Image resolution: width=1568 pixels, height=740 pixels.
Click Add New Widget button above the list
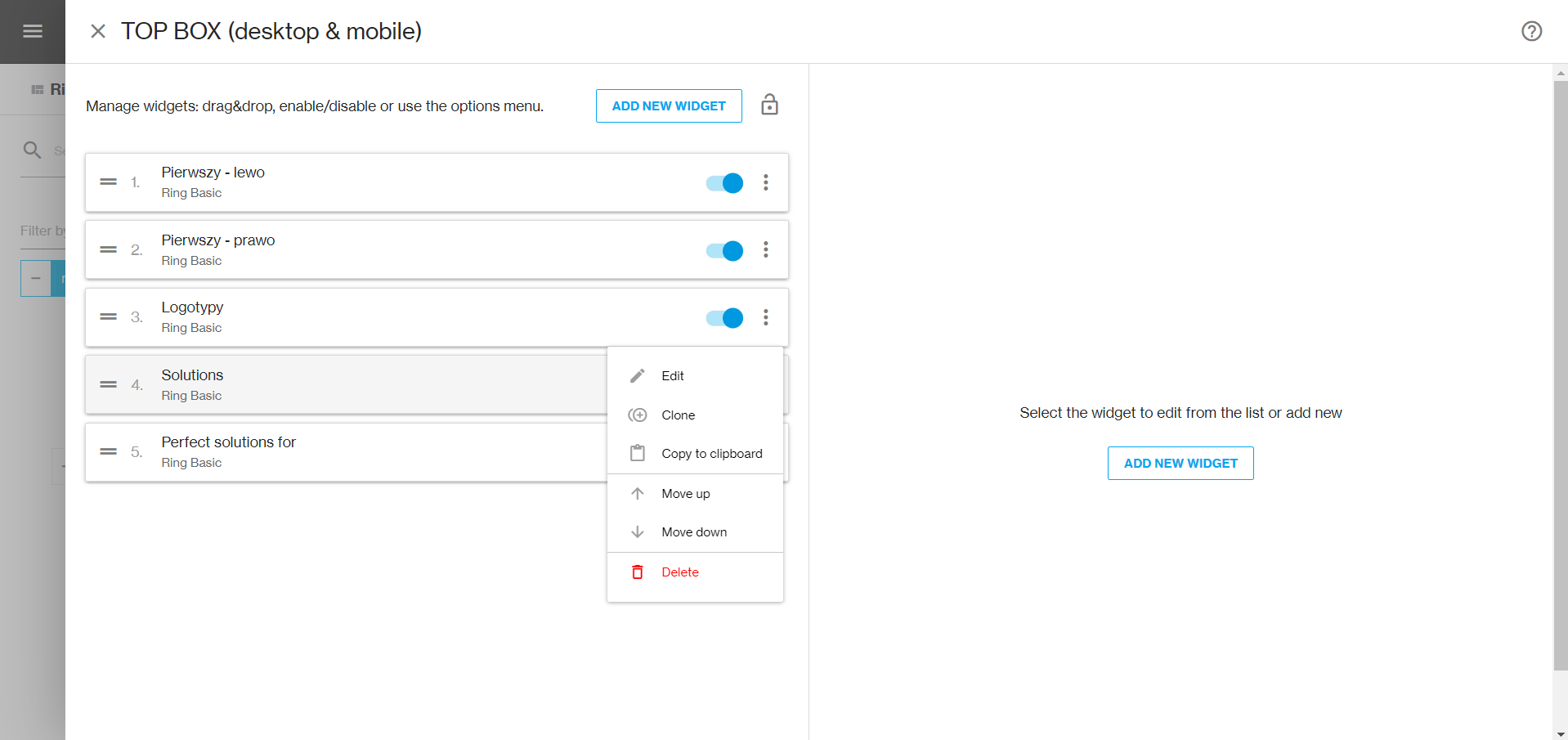click(x=669, y=106)
